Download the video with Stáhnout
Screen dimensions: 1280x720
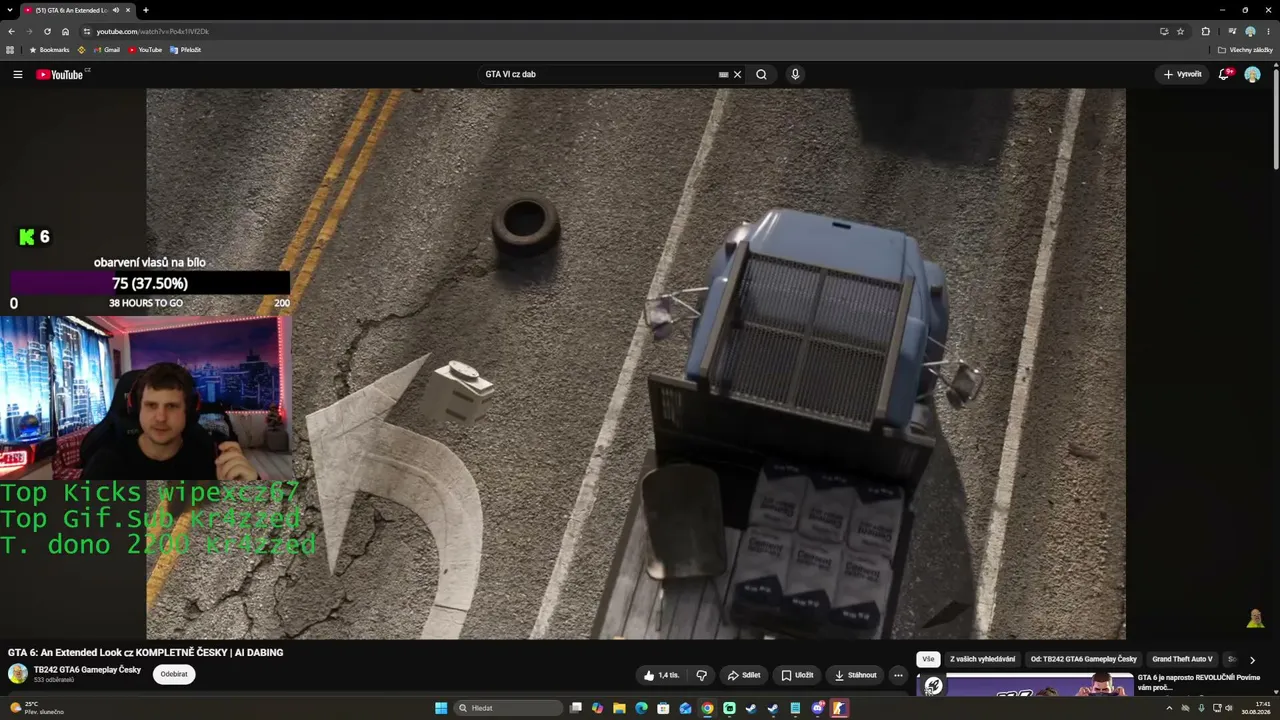point(855,675)
